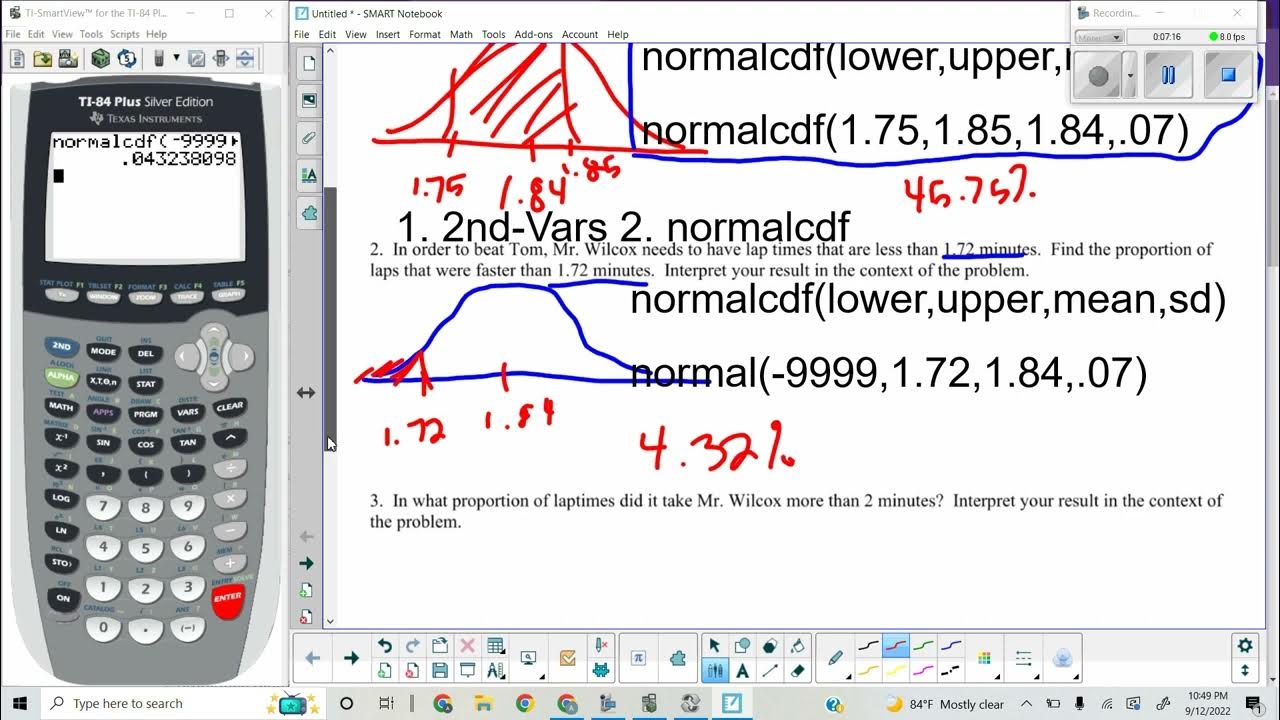Move toolbar with up-down arrows icon
Viewport: 1280px width, 720px height.
[x=1245, y=671]
